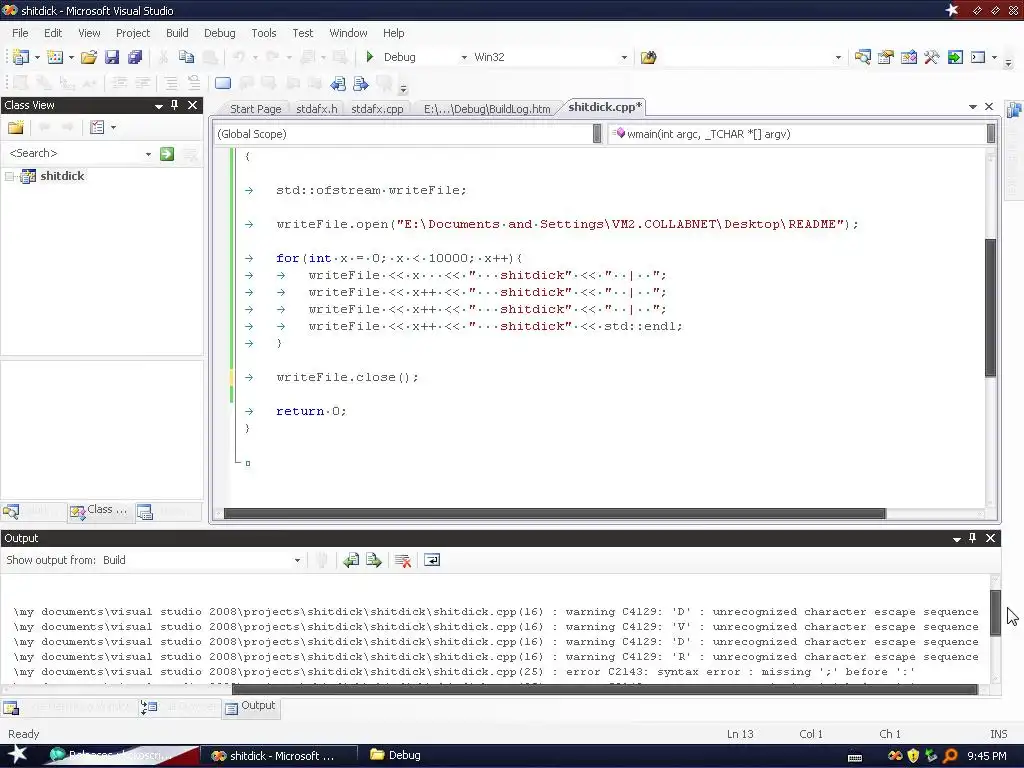This screenshot has width=1024, height=768.
Task: Pin the Output panel
Action: (972, 537)
